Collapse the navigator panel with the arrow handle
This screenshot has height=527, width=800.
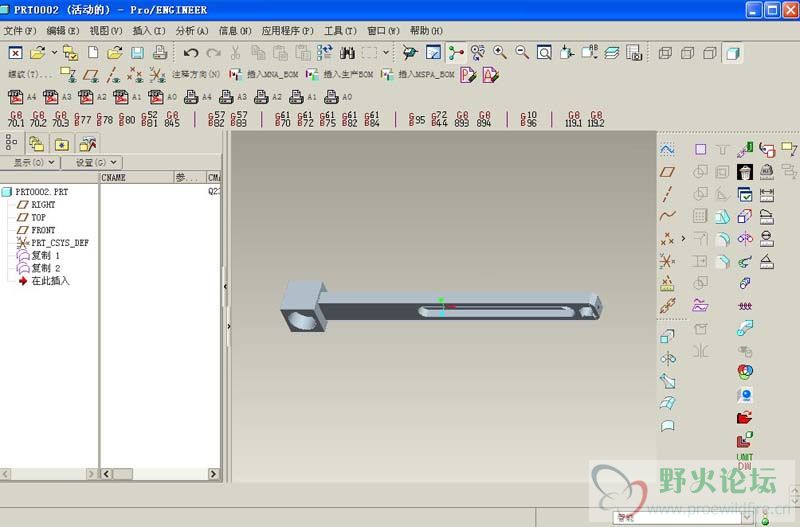(x=226, y=287)
